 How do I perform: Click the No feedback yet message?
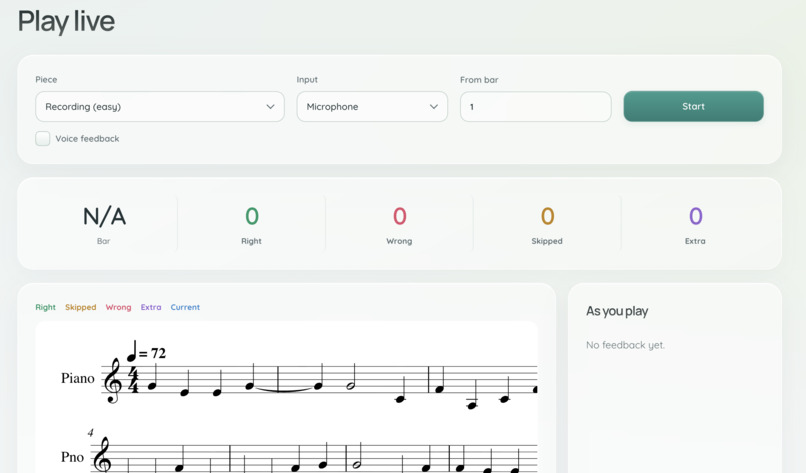tap(625, 345)
